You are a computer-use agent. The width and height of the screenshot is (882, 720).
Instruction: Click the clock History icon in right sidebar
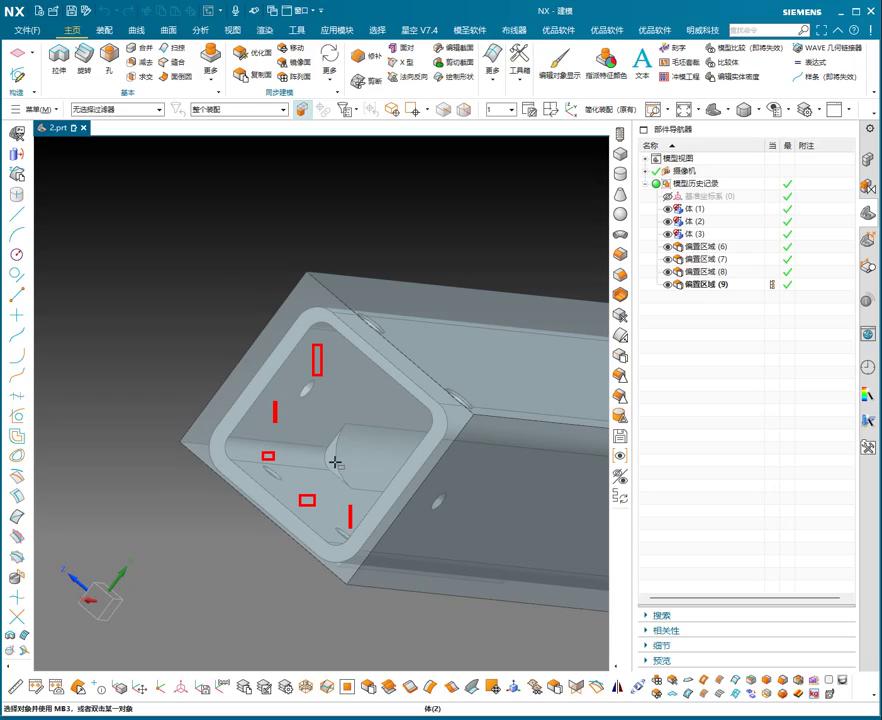click(867, 367)
